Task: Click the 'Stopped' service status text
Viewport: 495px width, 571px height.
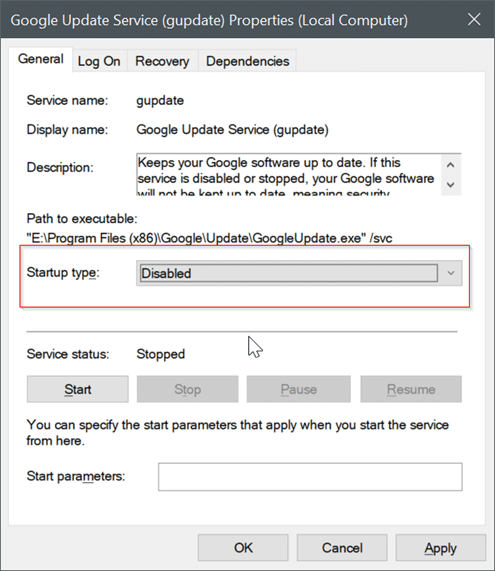Action: pos(161,354)
